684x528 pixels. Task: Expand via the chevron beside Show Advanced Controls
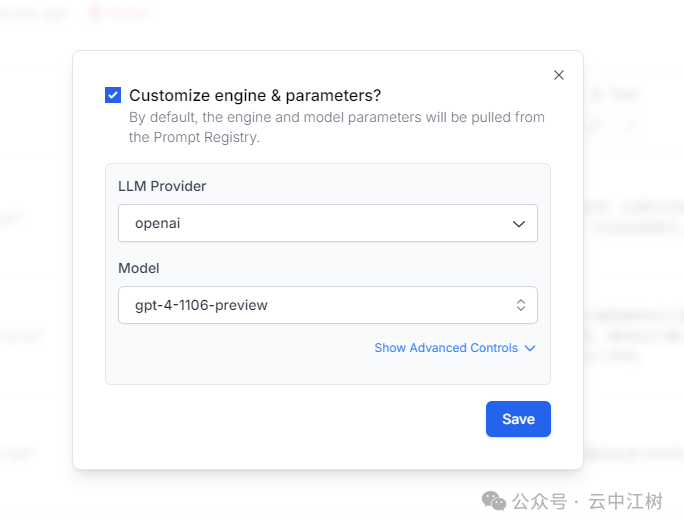point(530,348)
